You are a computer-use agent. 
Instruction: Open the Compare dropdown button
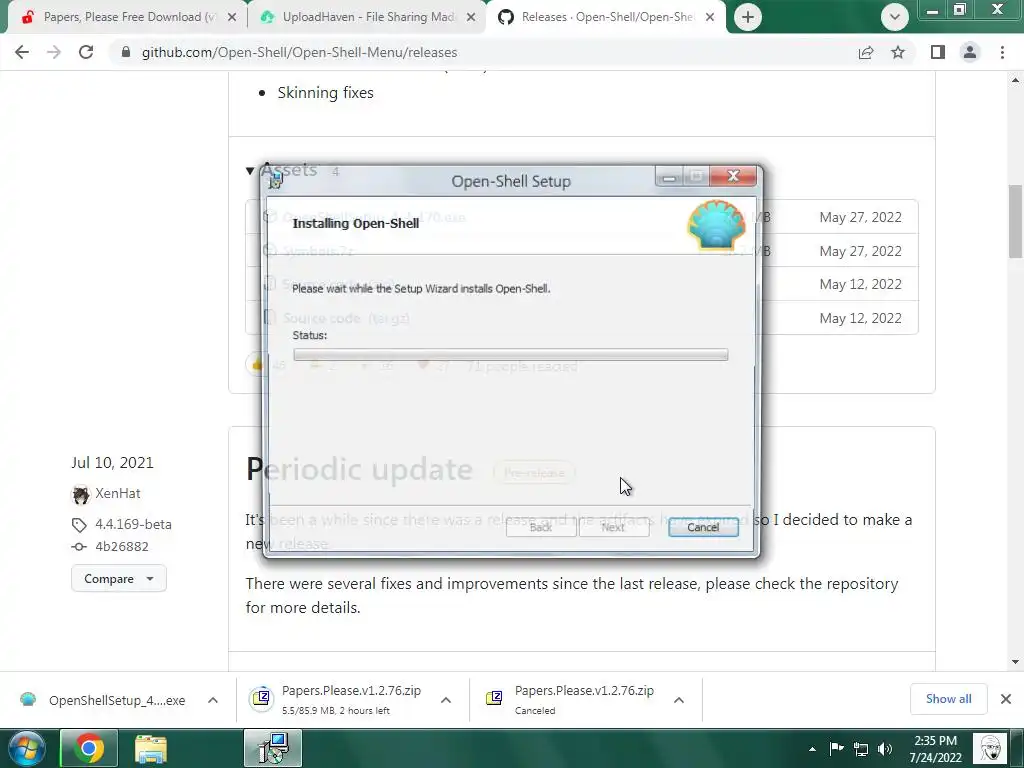(x=119, y=579)
